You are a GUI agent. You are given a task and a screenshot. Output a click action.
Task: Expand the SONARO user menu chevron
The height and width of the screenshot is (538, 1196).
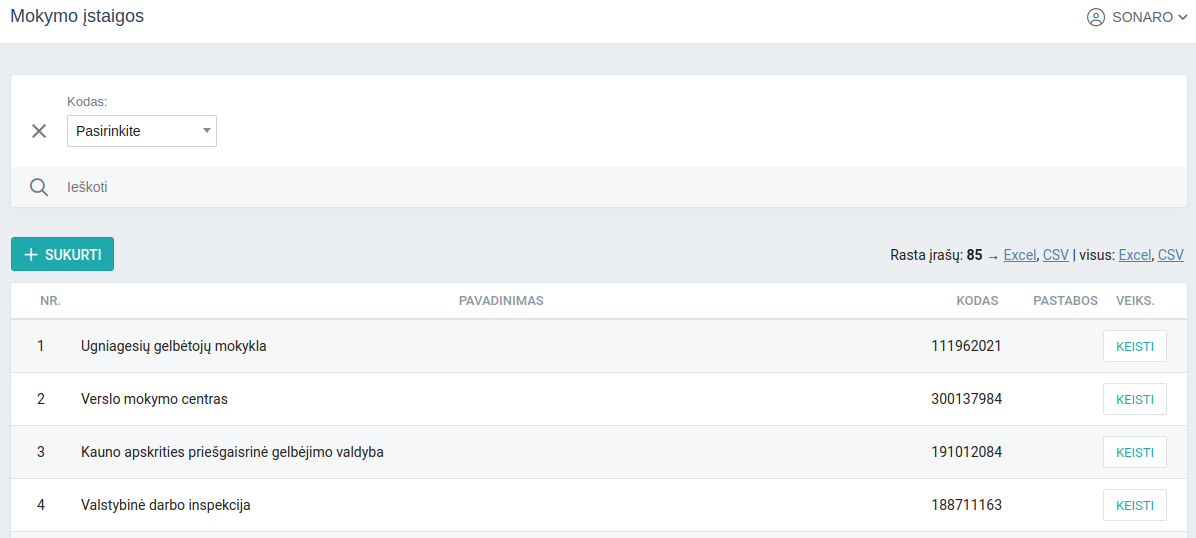(x=1183, y=18)
